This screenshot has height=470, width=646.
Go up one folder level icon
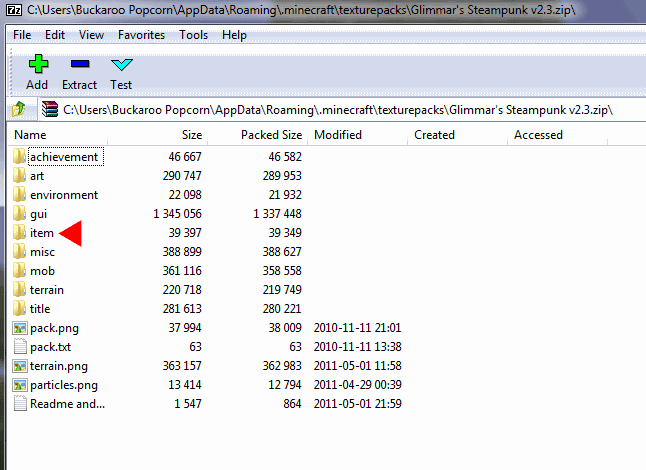(19, 110)
